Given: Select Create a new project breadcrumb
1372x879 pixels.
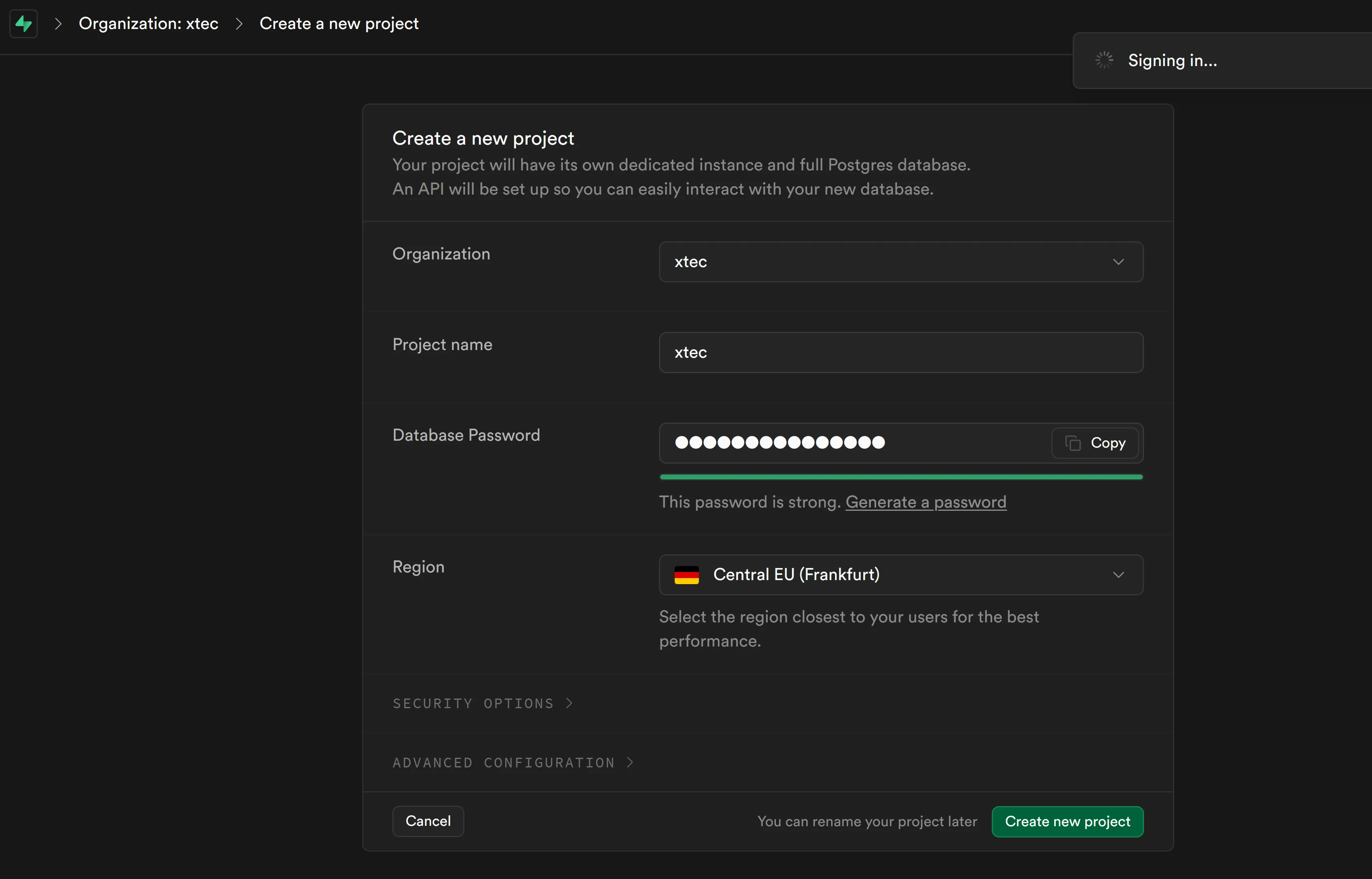Looking at the screenshot, I should (339, 23).
